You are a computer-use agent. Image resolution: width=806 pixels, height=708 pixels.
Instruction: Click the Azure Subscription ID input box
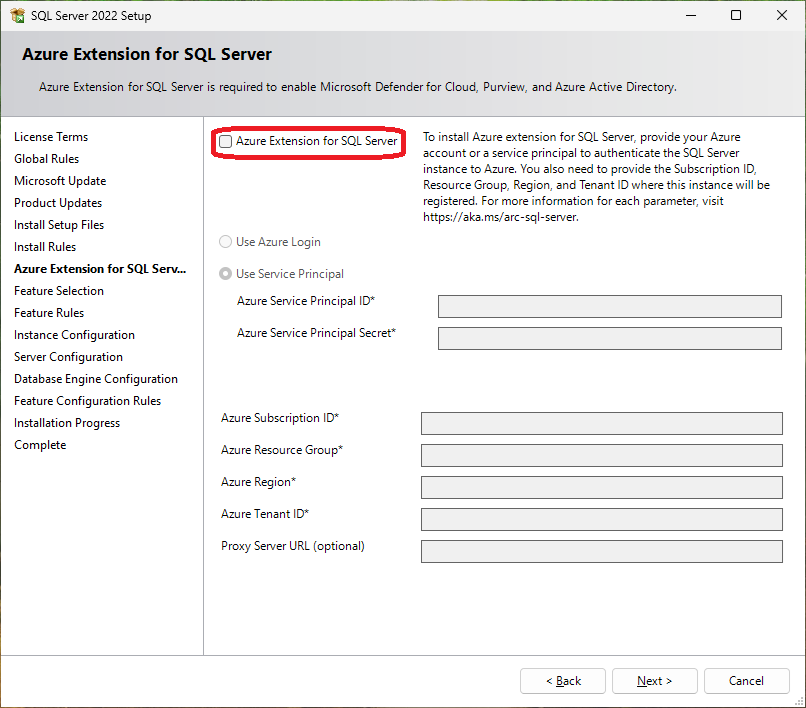click(601, 423)
